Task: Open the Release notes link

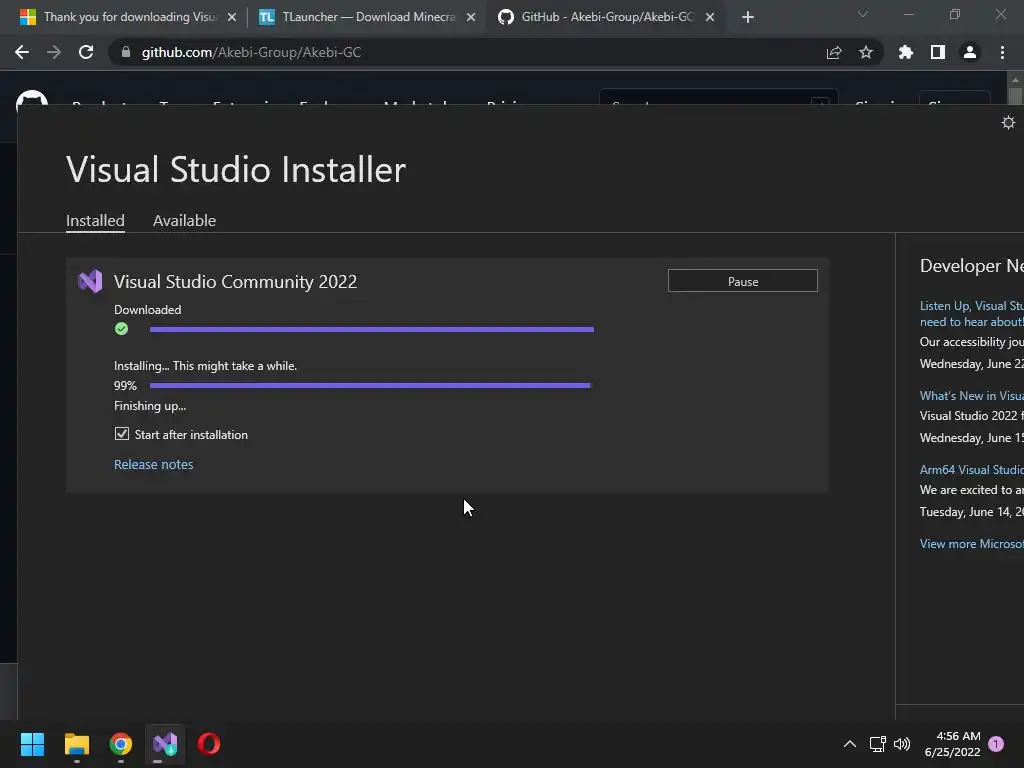Action: pos(153,464)
